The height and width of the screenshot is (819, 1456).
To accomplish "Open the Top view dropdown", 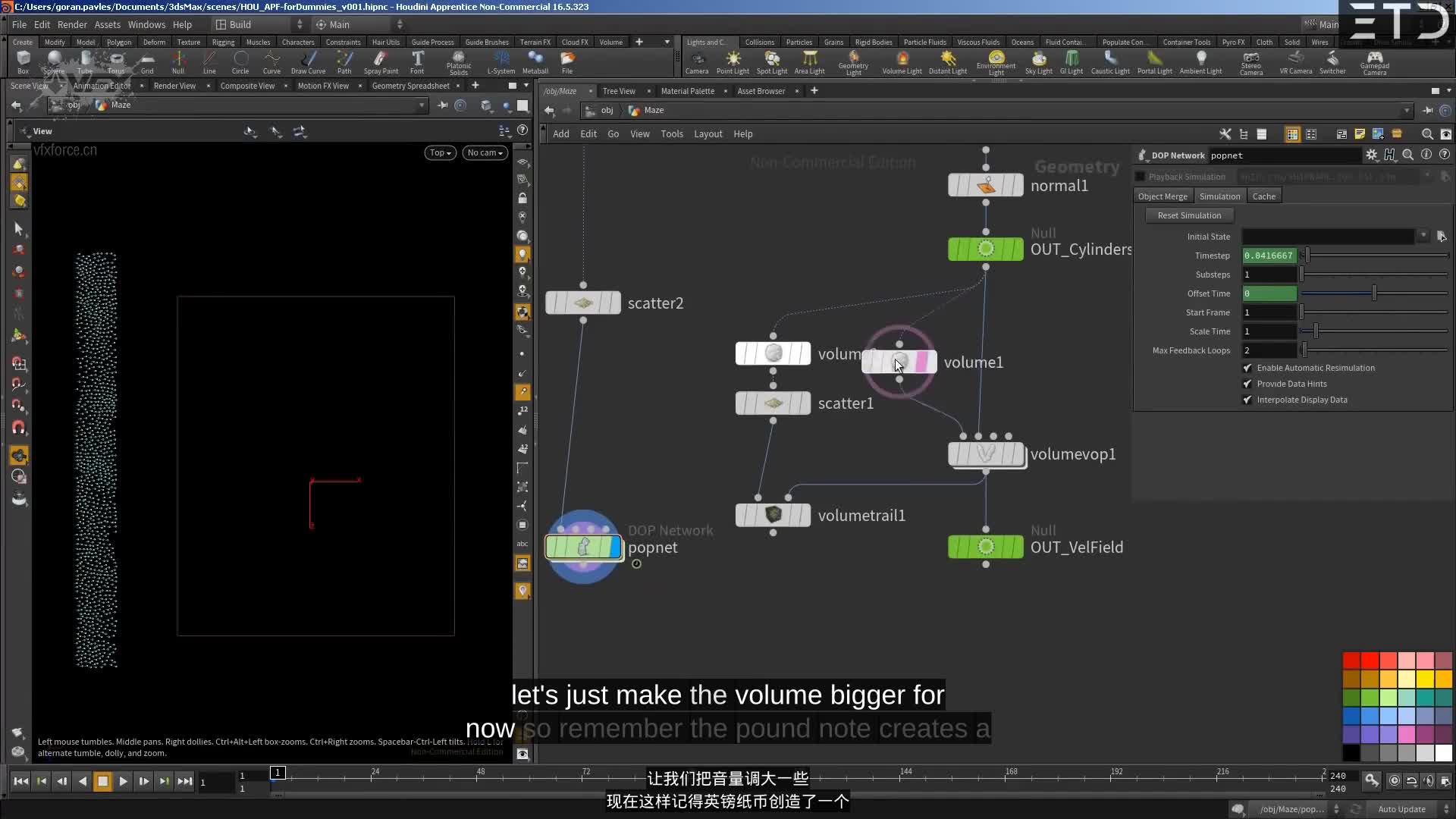I will 439,152.
